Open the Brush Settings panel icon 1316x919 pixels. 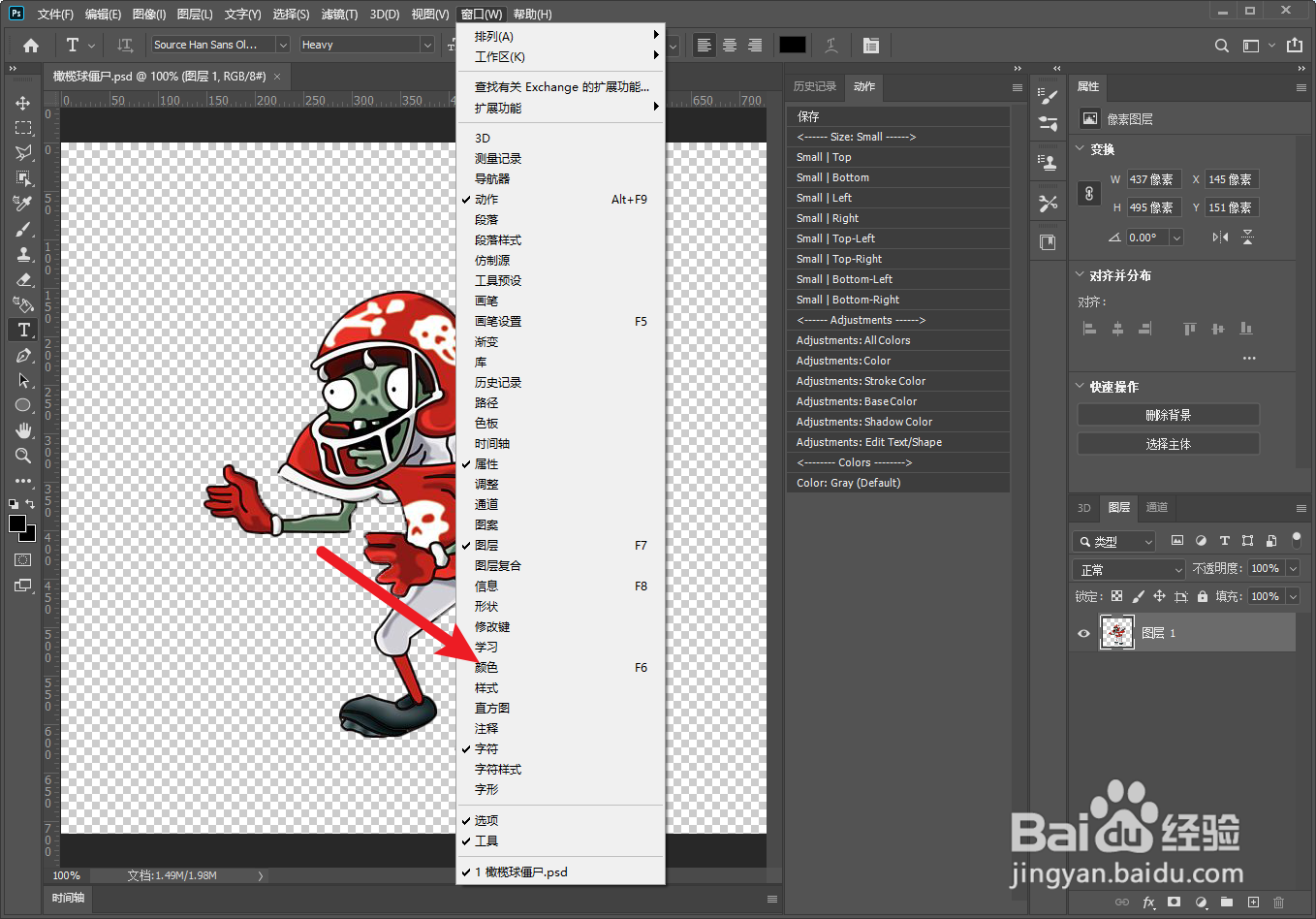click(x=1048, y=95)
